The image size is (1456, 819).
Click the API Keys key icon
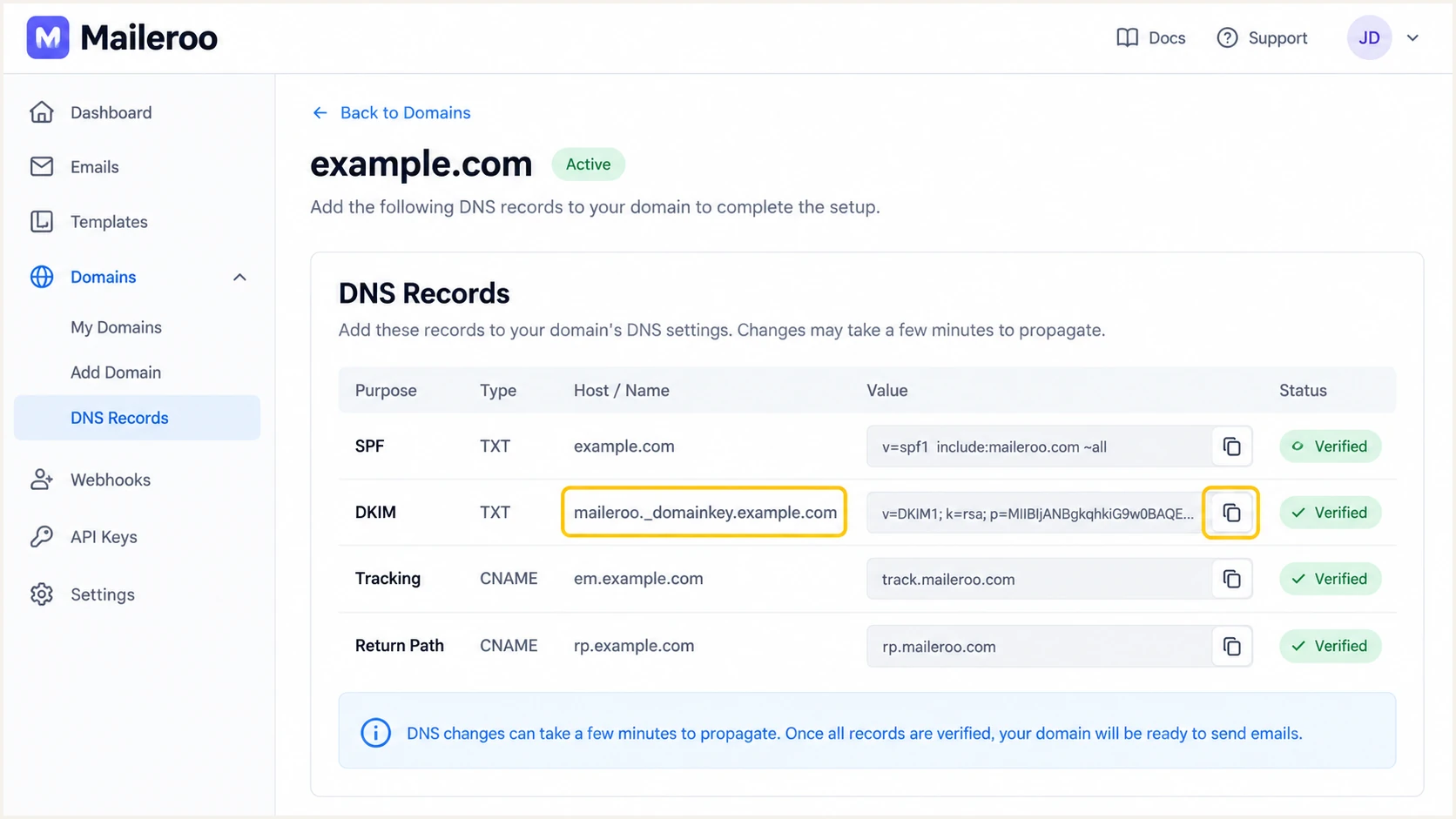[x=42, y=536]
